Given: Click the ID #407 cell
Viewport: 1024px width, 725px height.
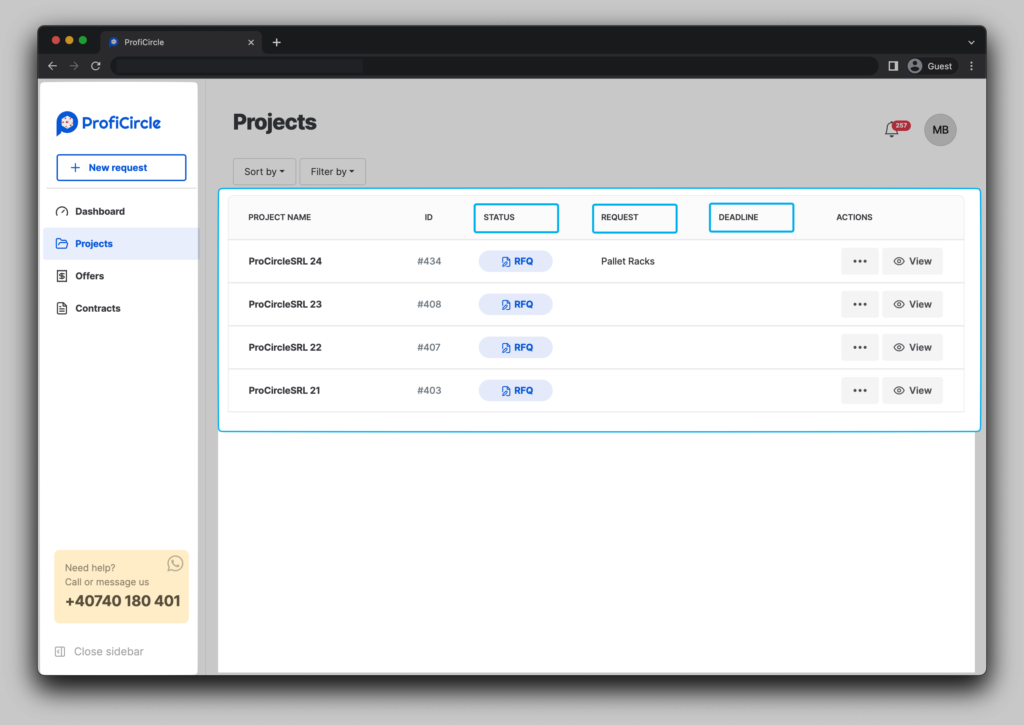Looking at the screenshot, I should point(429,347).
